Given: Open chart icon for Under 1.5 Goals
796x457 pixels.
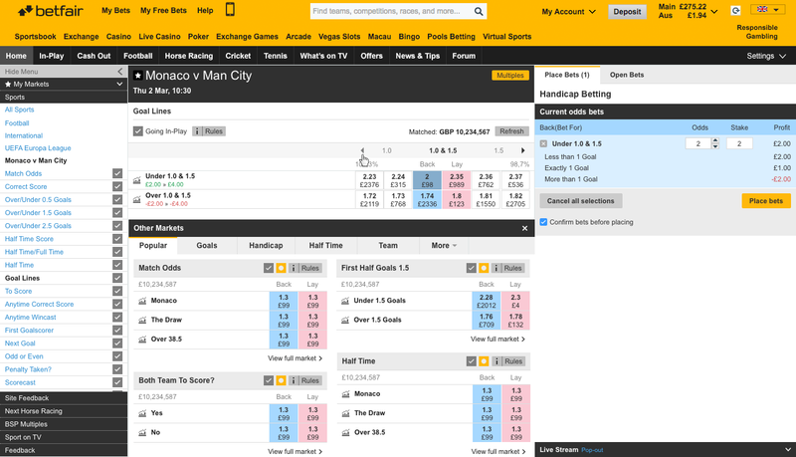Looking at the screenshot, I should point(345,301).
